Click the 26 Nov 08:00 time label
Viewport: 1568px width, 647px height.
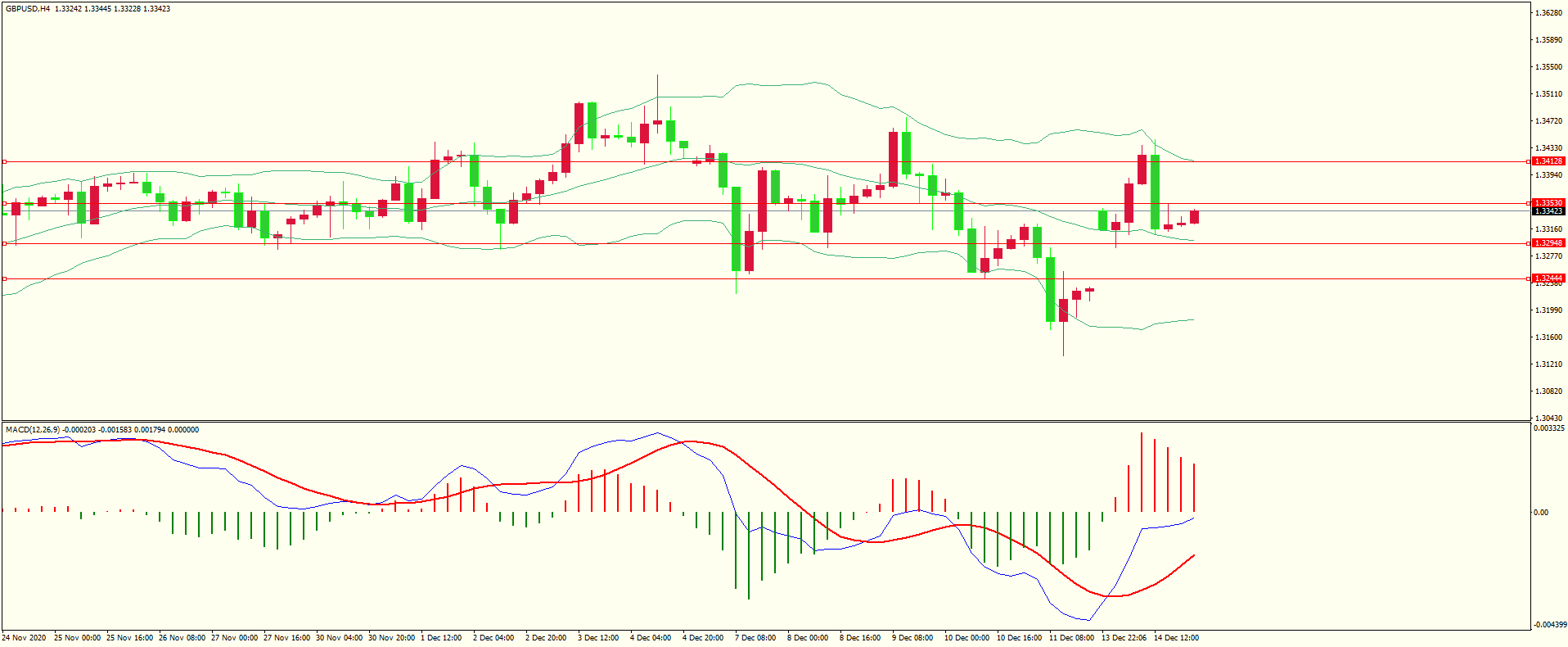[x=182, y=638]
